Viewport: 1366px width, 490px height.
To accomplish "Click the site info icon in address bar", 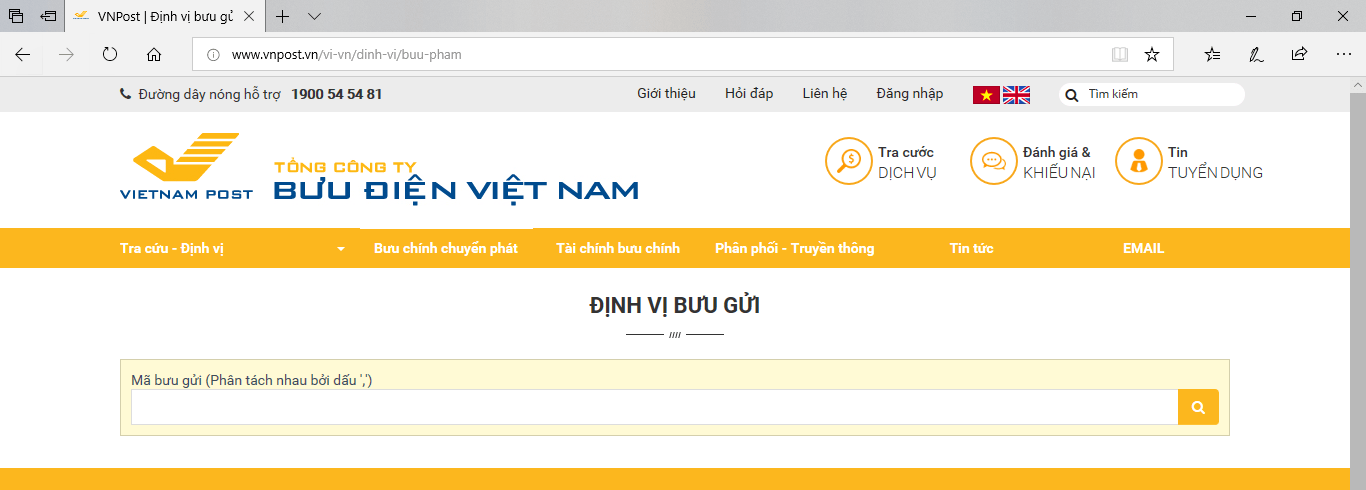I will click(x=212, y=54).
